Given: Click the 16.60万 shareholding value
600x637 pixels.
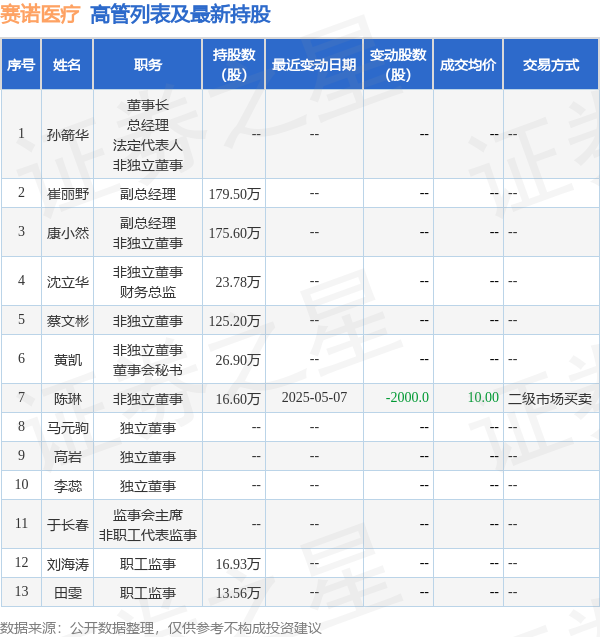Looking at the screenshot, I should 238,399.
